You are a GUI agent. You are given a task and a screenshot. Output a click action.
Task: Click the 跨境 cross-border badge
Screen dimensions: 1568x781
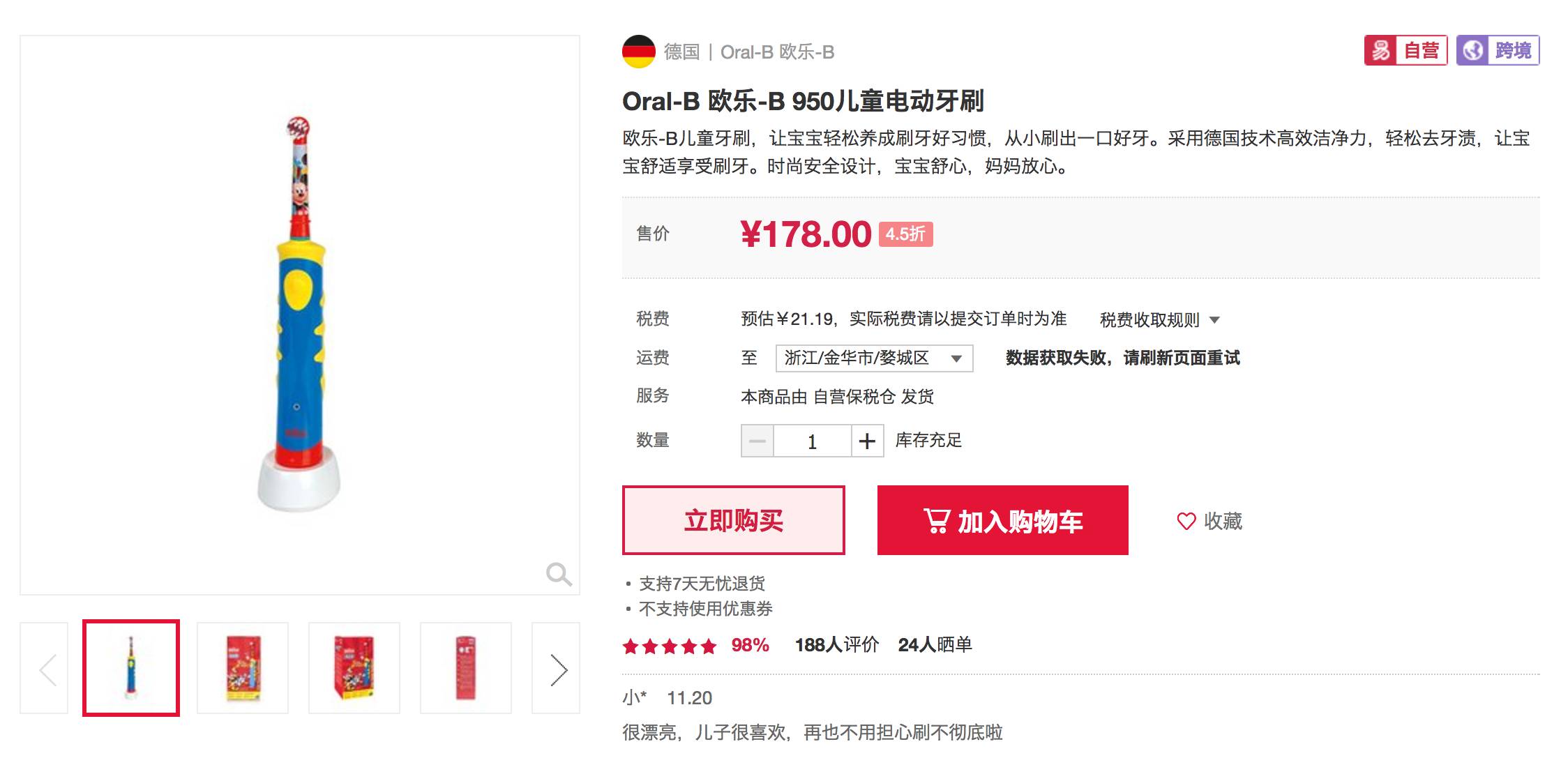[x=1498, y=50]
